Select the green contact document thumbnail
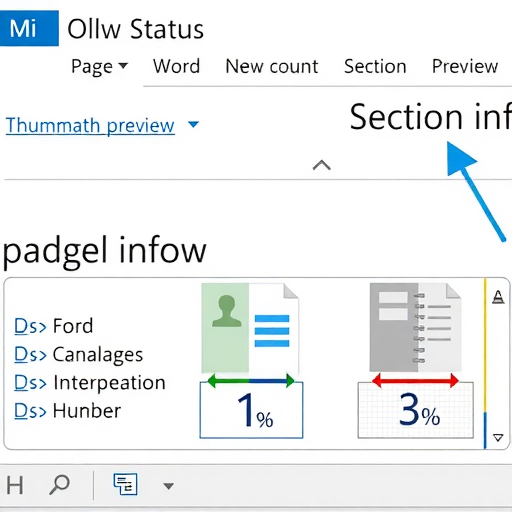 pos(250,328)
